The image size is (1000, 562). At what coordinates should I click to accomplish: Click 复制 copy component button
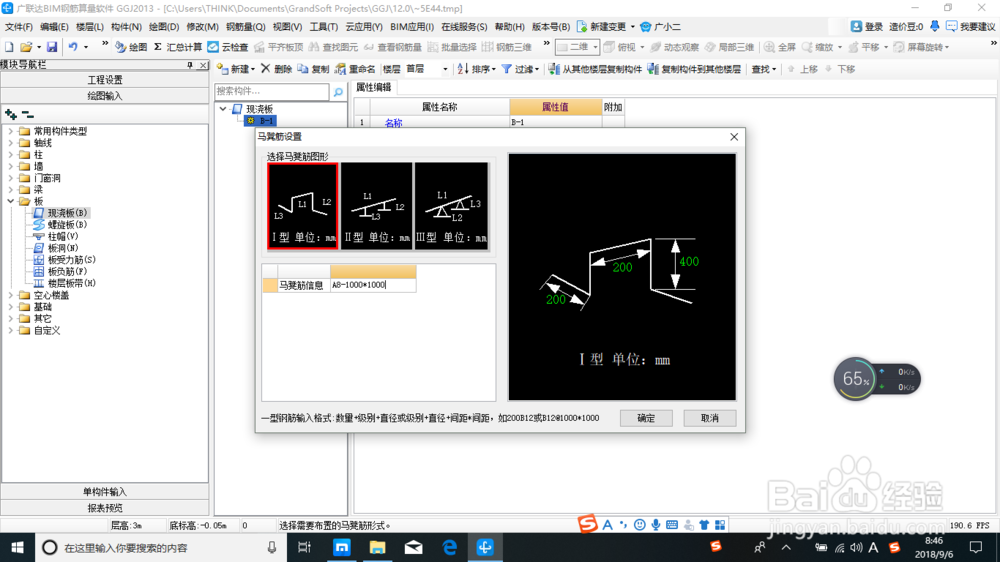pos(313,69)
